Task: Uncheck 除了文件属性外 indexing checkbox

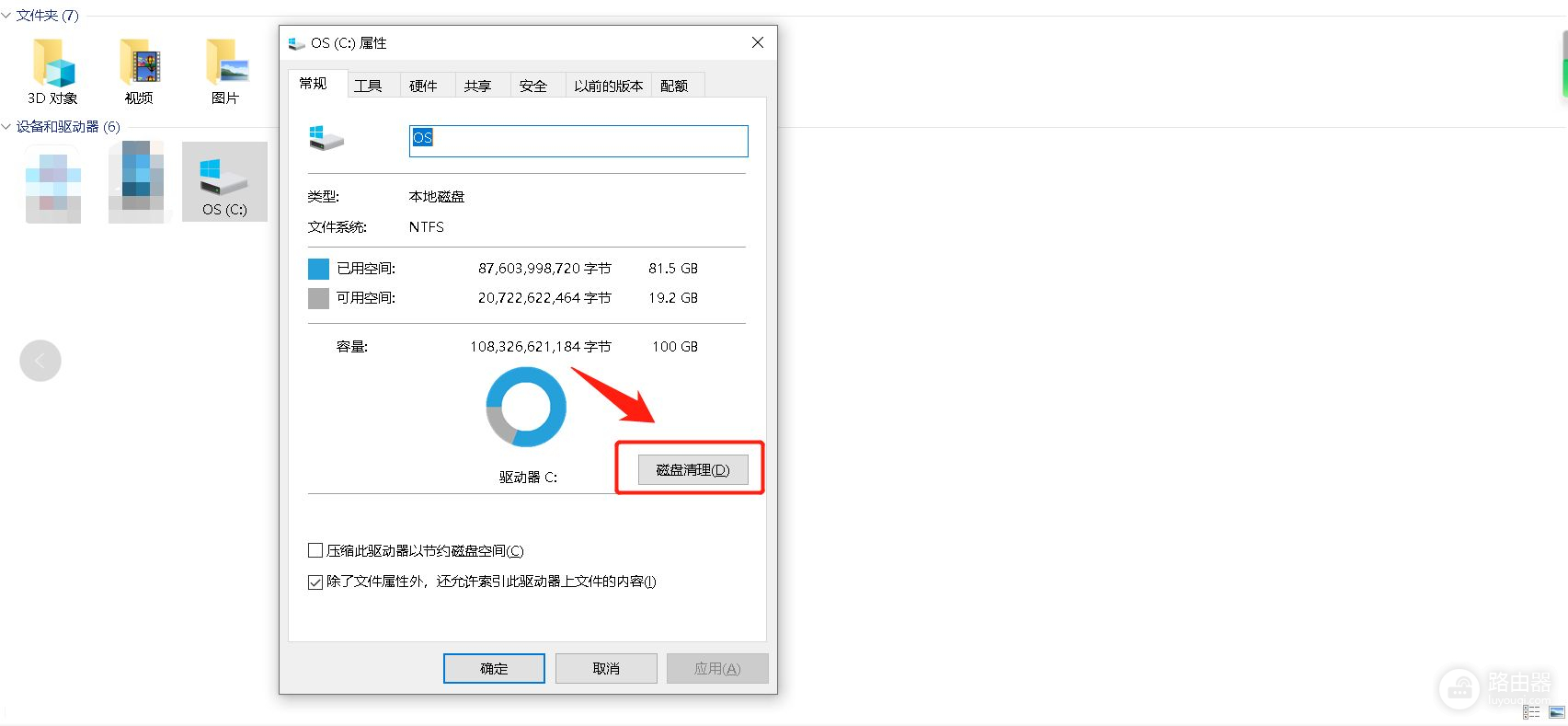Action: pos(315,582)
